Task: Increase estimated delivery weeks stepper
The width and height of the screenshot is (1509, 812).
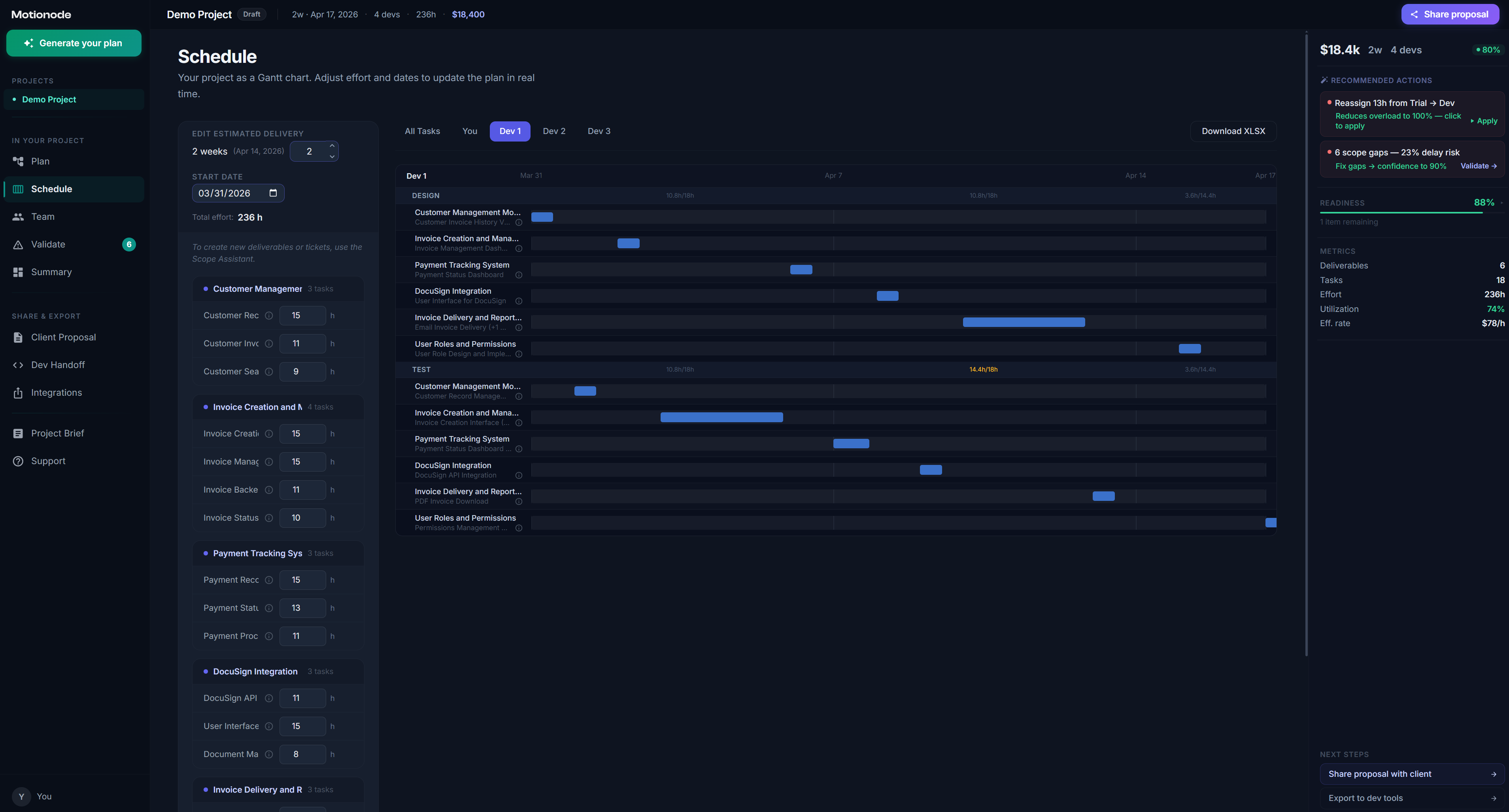Action: pos(332,146)
